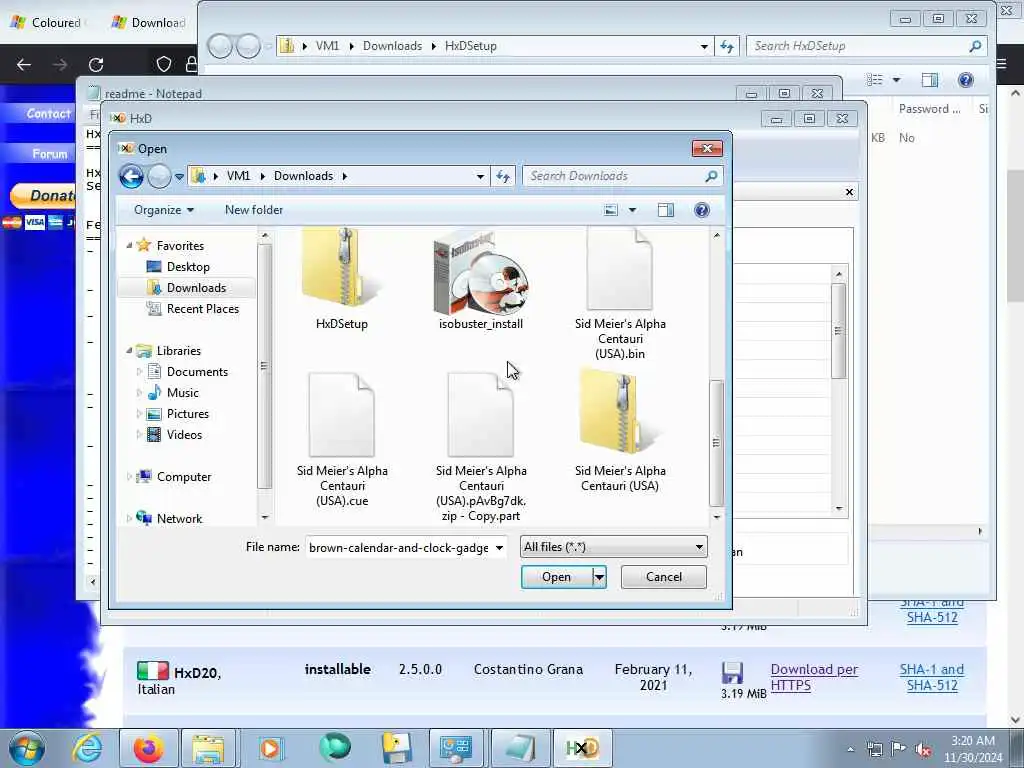Click the Donate button on the webpage
The width and height of the screenshot is (1024, 768).
click(x=43, y=195)
